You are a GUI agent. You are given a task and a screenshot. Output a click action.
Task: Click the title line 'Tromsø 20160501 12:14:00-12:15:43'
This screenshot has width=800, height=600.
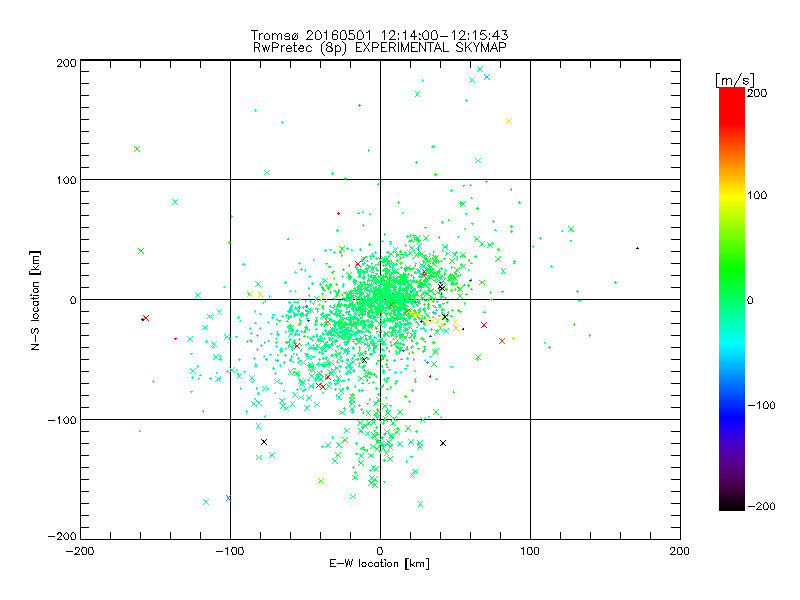coord(379,35)
